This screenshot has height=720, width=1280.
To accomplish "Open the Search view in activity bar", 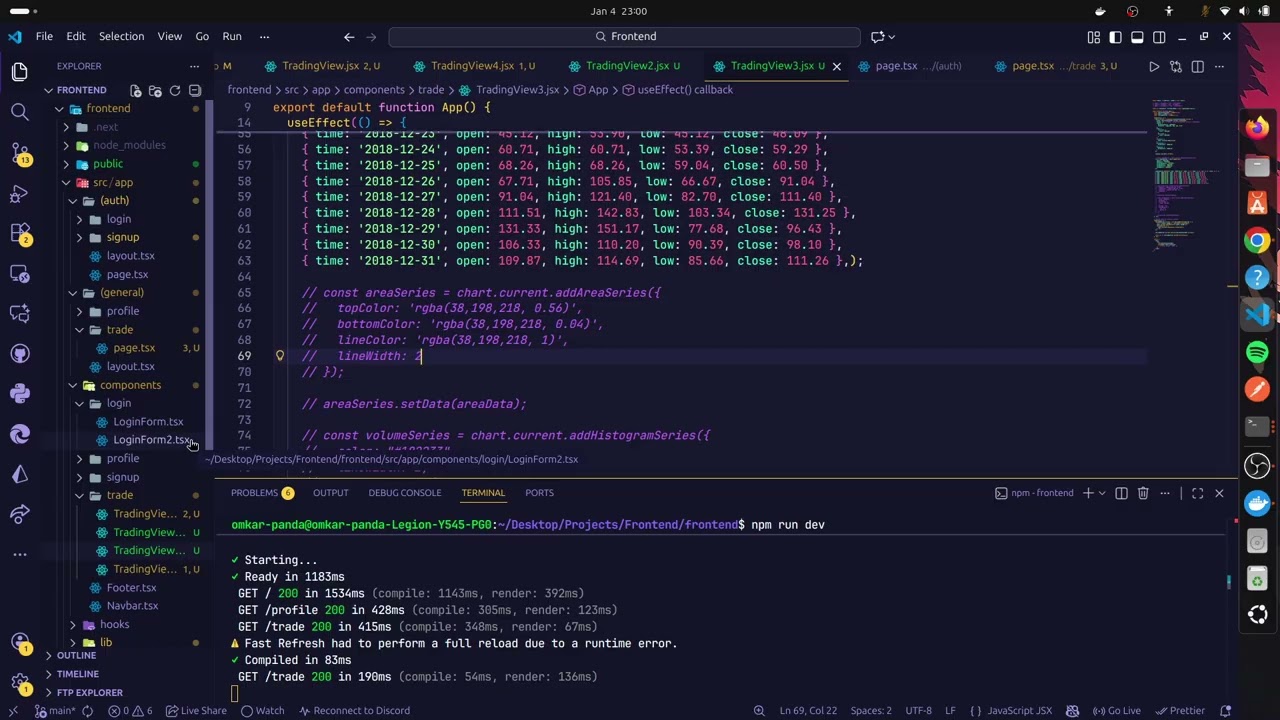I will pos(20,112).
